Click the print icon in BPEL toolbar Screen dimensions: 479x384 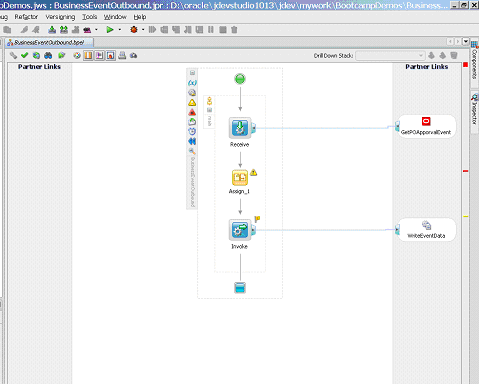tap(122, 55)
